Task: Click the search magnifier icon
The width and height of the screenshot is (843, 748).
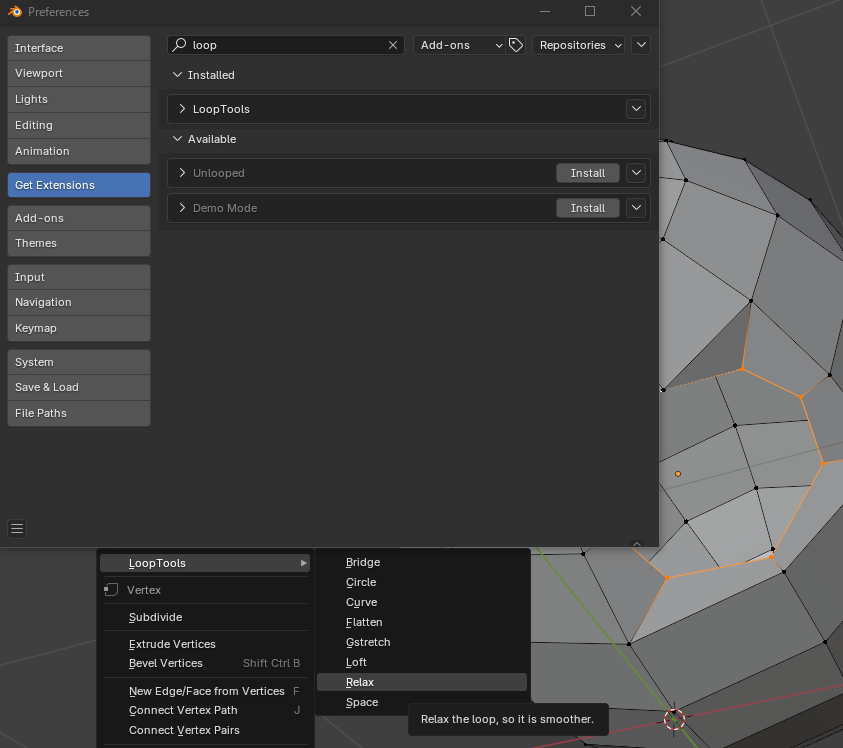Action: tap(179, 45)
